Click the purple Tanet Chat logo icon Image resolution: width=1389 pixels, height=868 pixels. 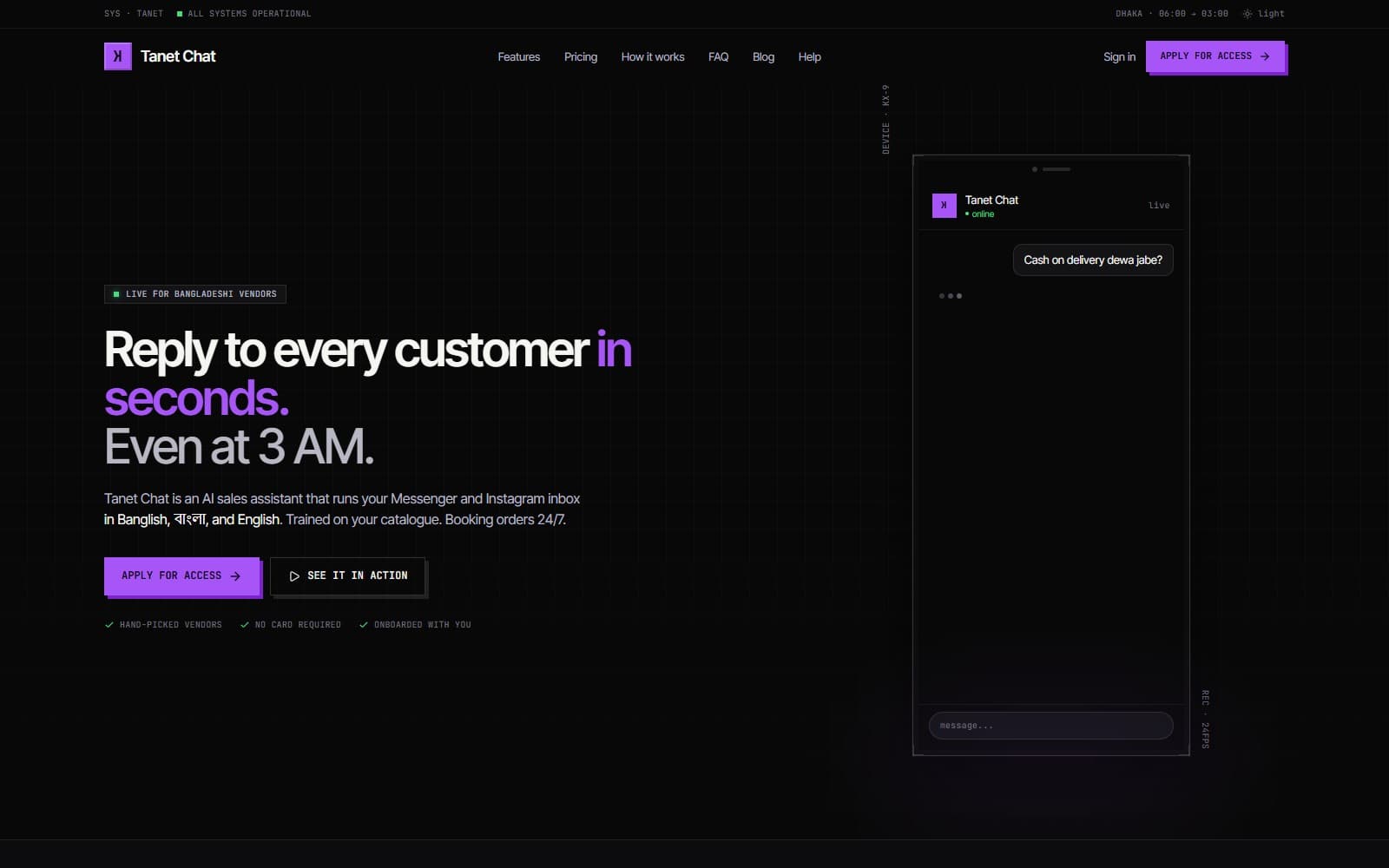[117, 56]
